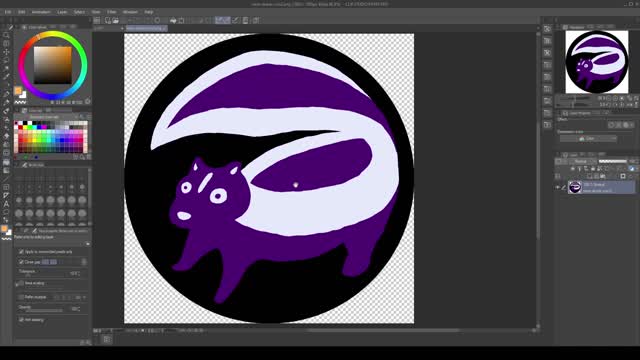
Task: Click the Scale/Rotate icon in command bar
Action: pyautogui.click(x=181, y=20)
